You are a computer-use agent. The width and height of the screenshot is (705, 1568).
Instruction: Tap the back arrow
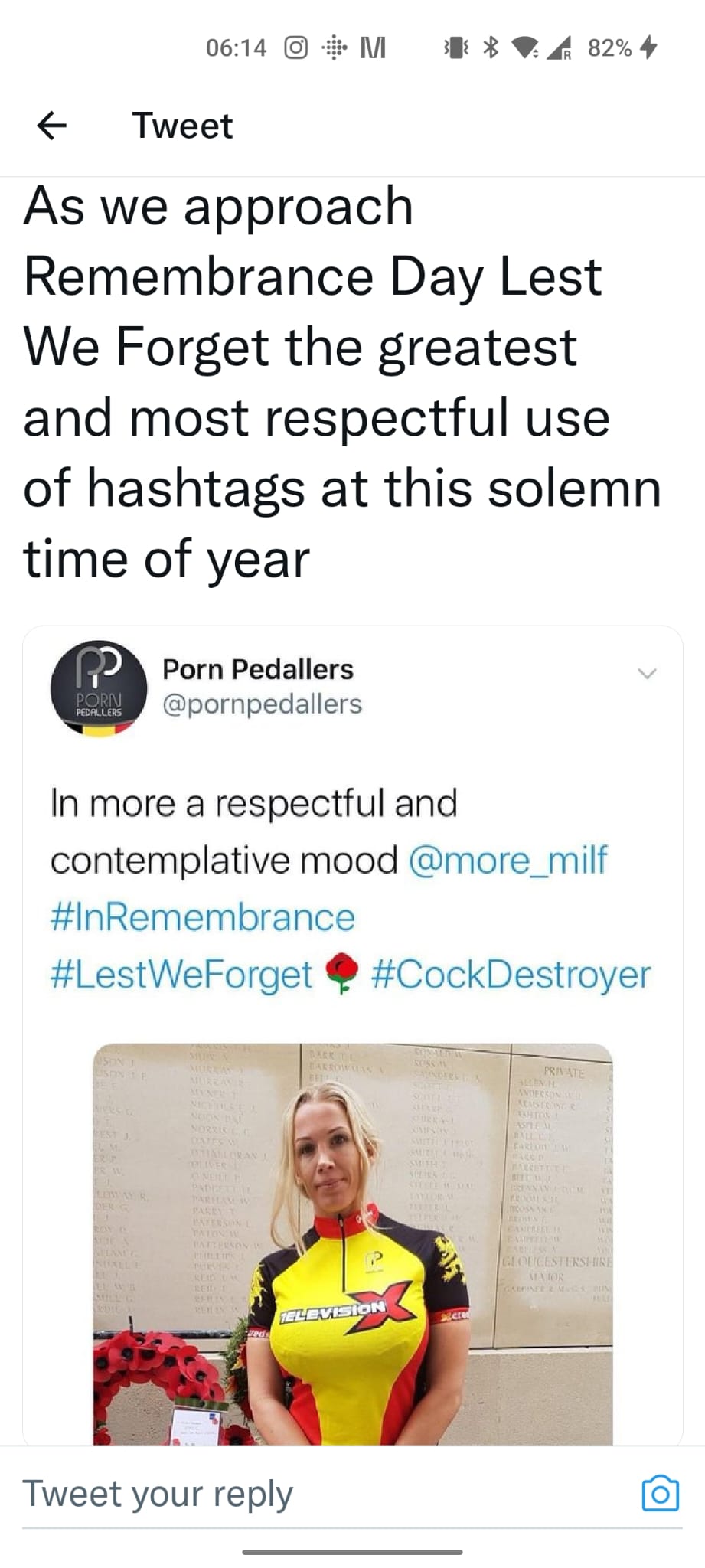51,126
